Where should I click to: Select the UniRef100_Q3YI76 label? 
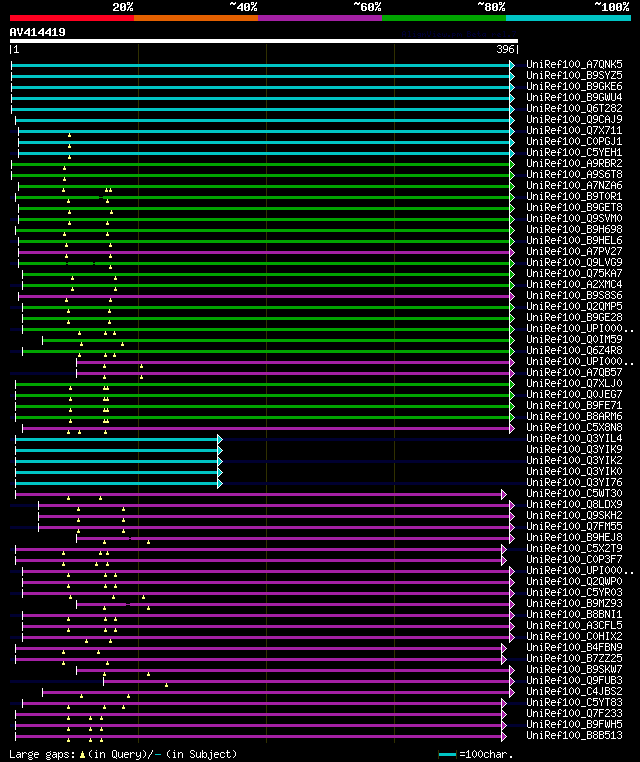574,483
